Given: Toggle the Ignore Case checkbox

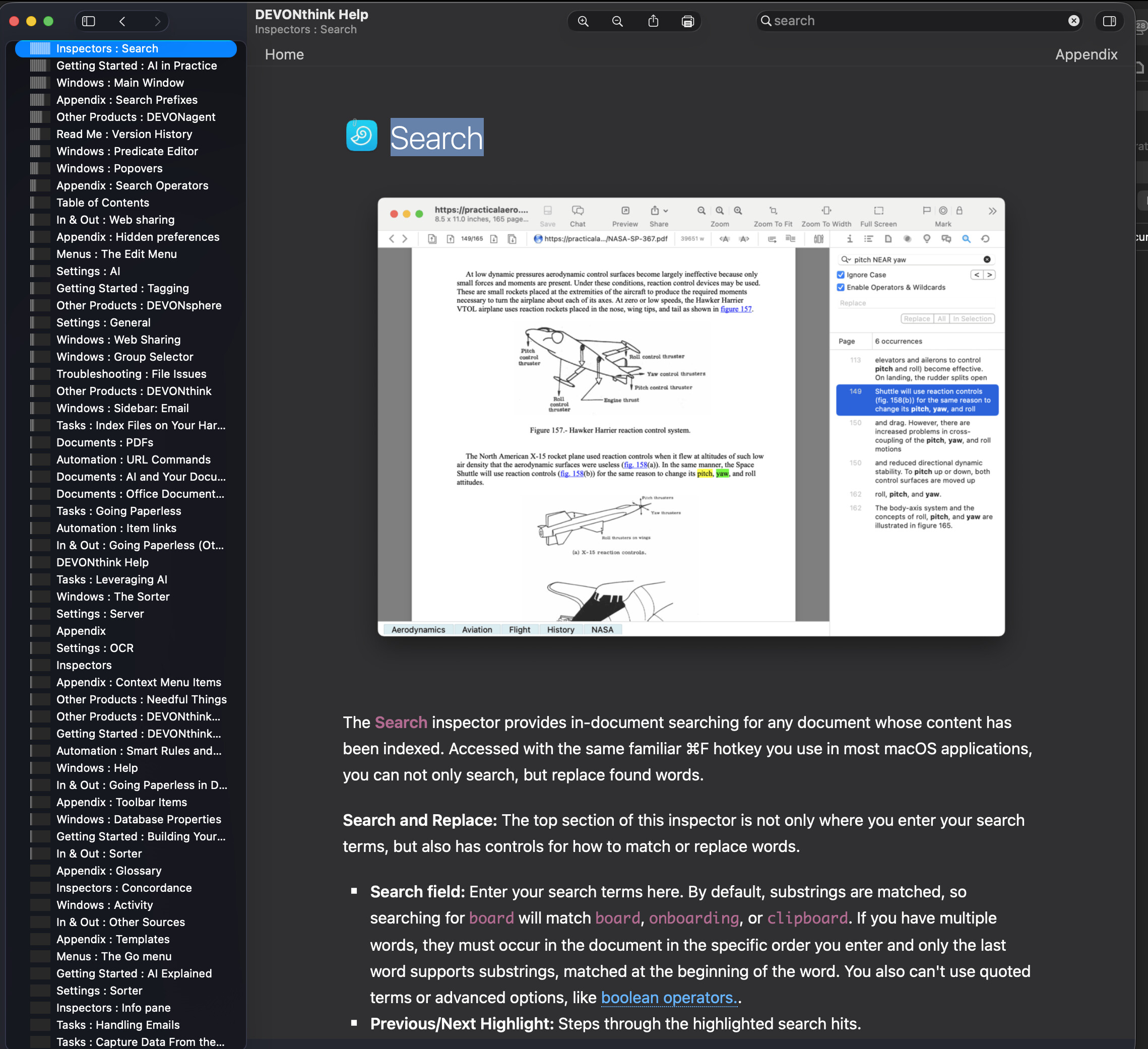Looking at the screenshot, I should pyautogui.click(x=841, y=275).
